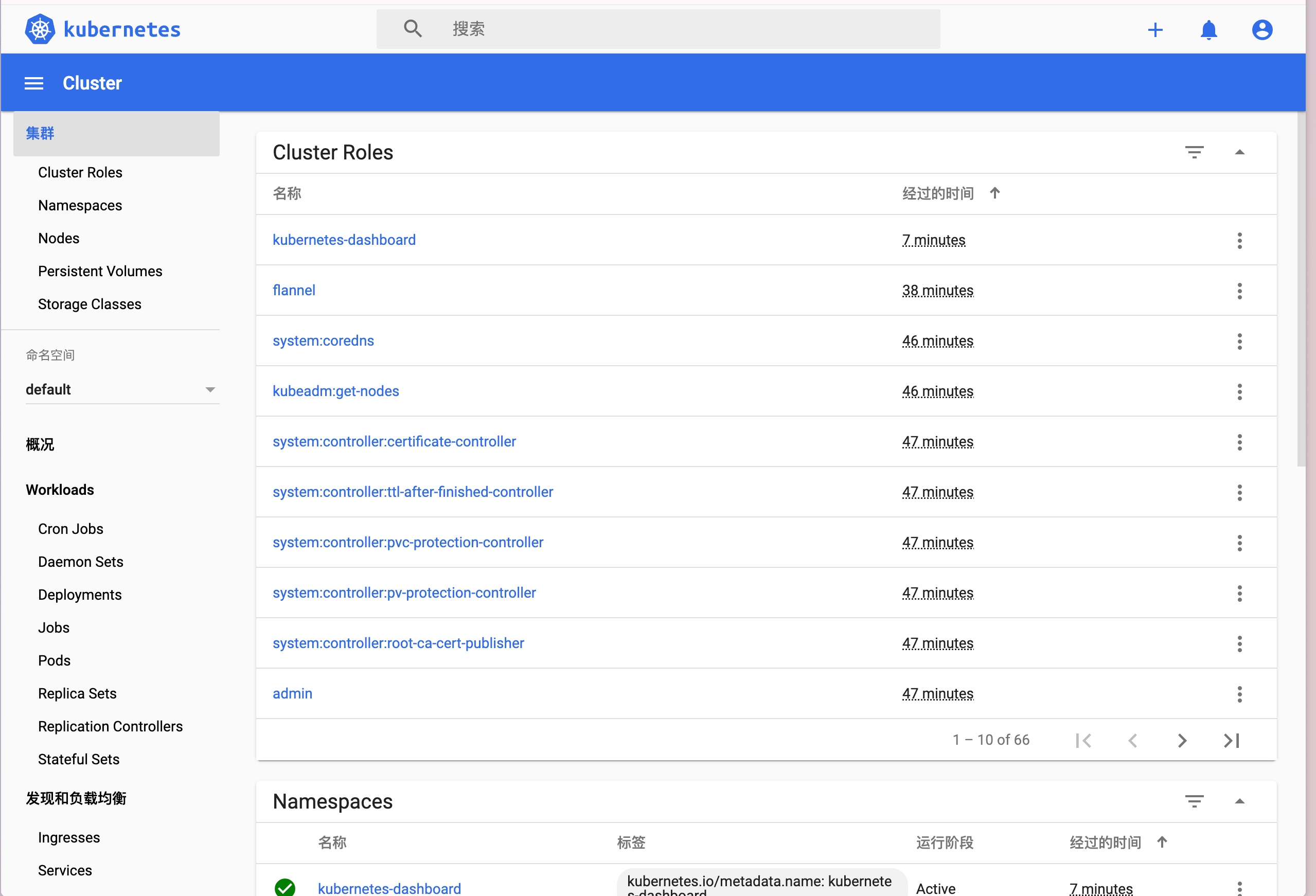The width and height of the screenshot is (1316, 896).
Task: Toggle the hamburger navigation menu
Action: click(34, 83)
